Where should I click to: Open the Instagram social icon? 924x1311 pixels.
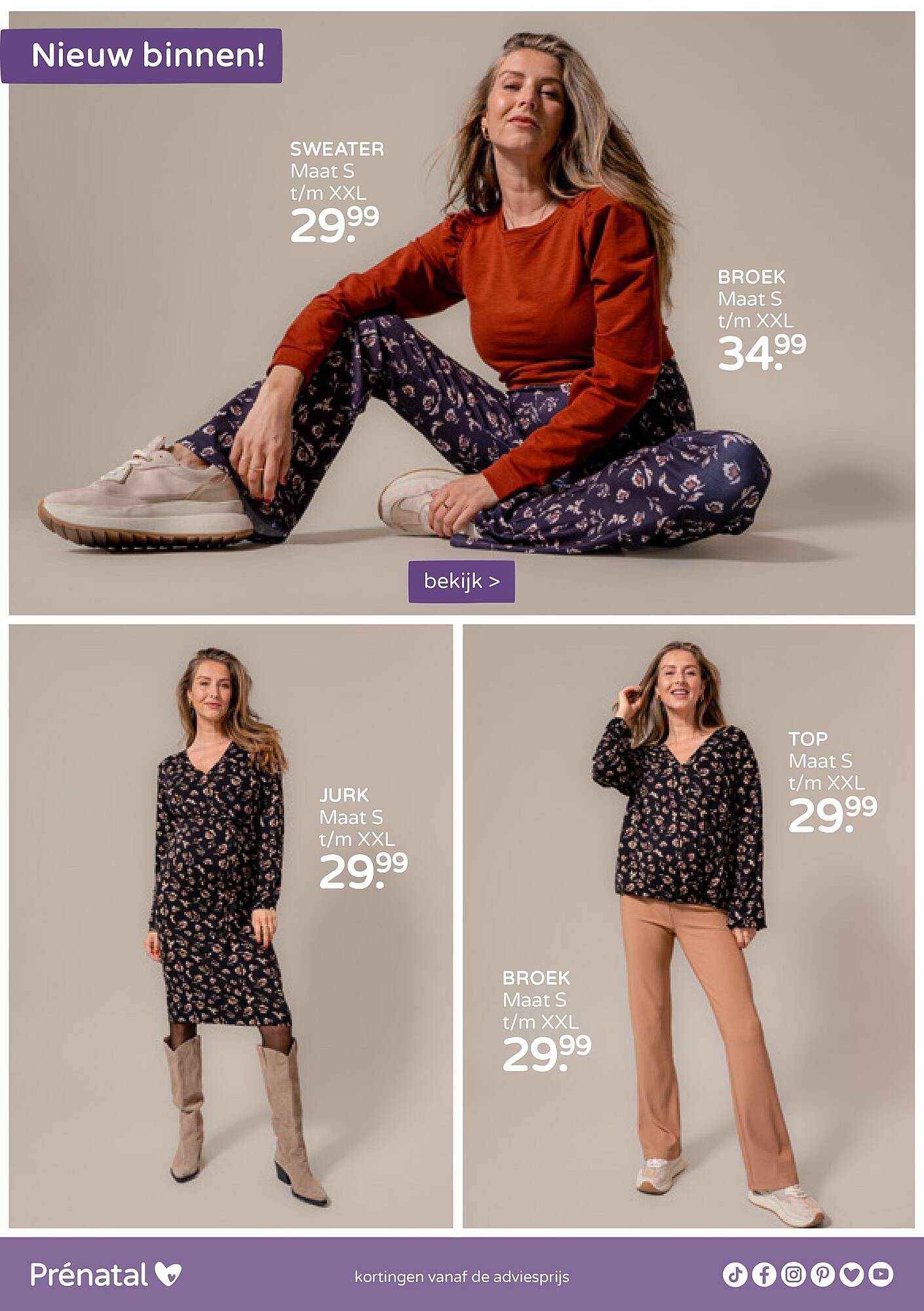(793, 1274)
